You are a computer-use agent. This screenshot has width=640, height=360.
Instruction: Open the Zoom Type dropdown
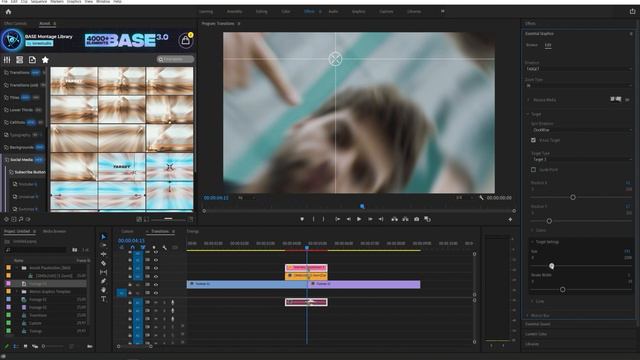tap(579, 86)
